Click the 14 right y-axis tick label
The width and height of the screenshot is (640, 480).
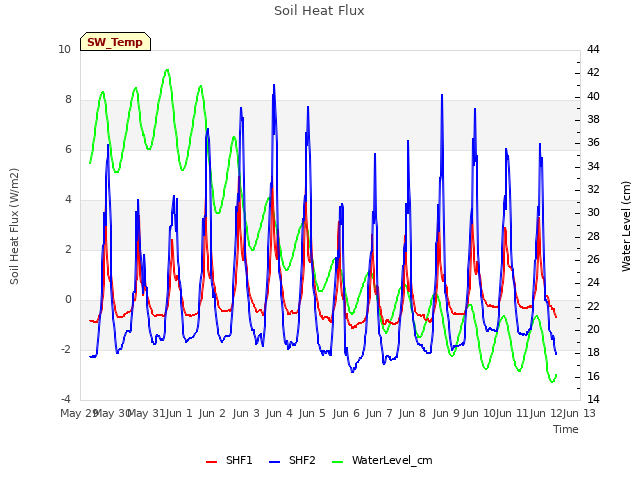(x=593, y=399)
